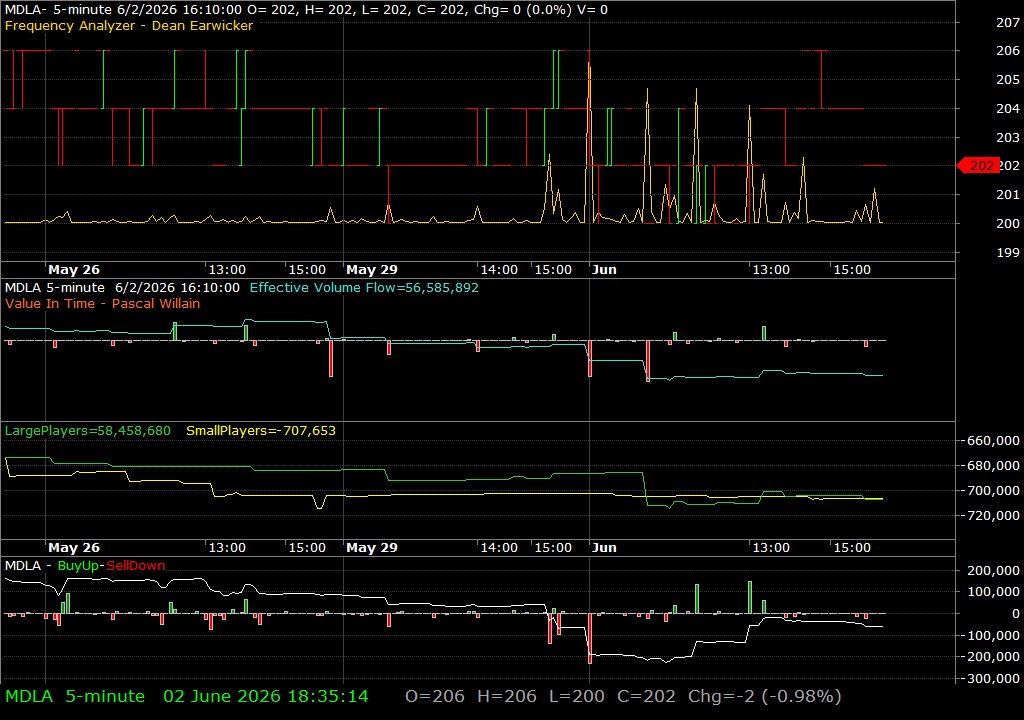Click 'May 29' on the lower time axis
The width and height of the screenshot is (1024, 720).
click(372, 548)
